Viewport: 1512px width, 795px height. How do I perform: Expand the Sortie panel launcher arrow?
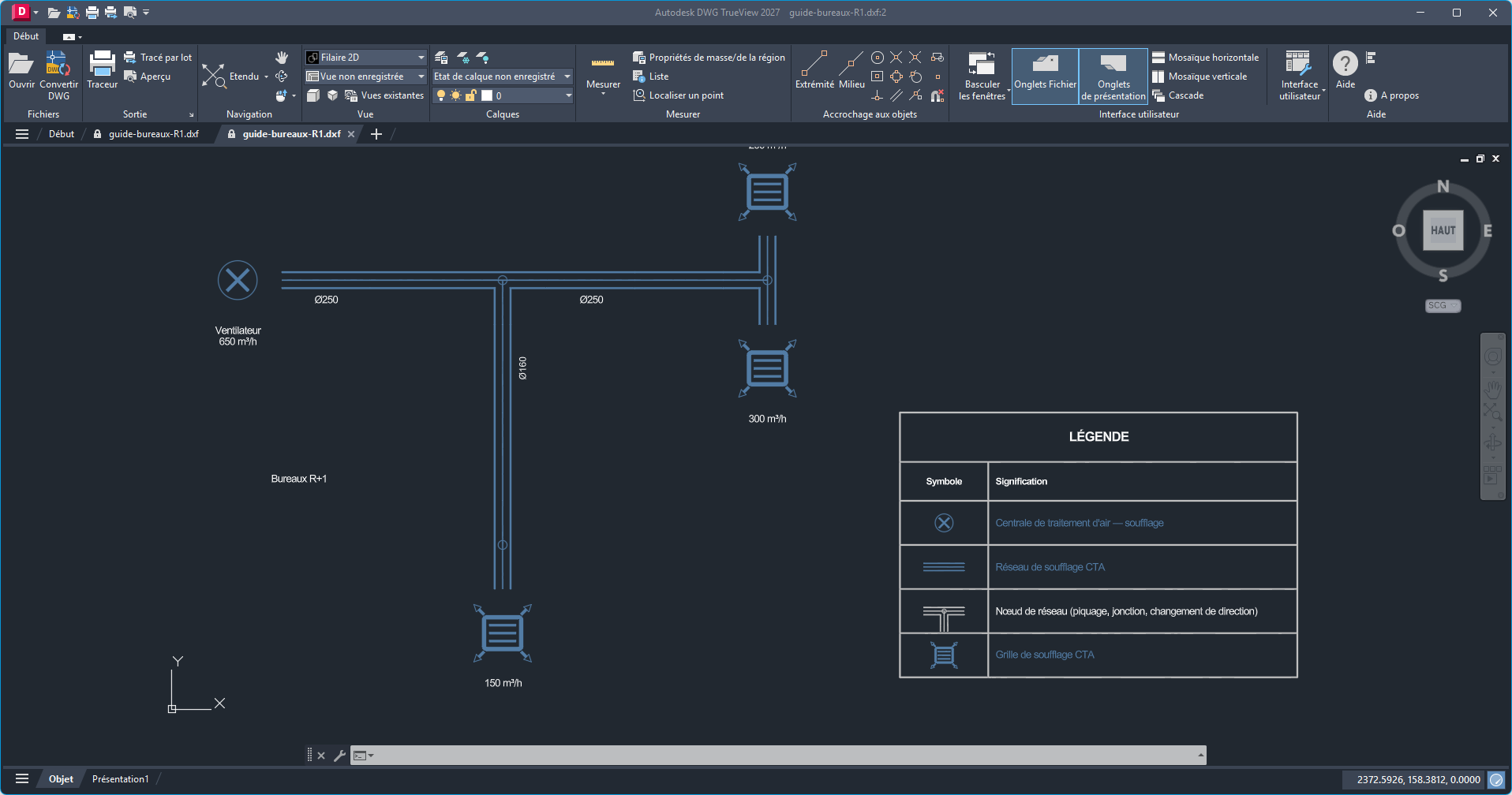191,115
